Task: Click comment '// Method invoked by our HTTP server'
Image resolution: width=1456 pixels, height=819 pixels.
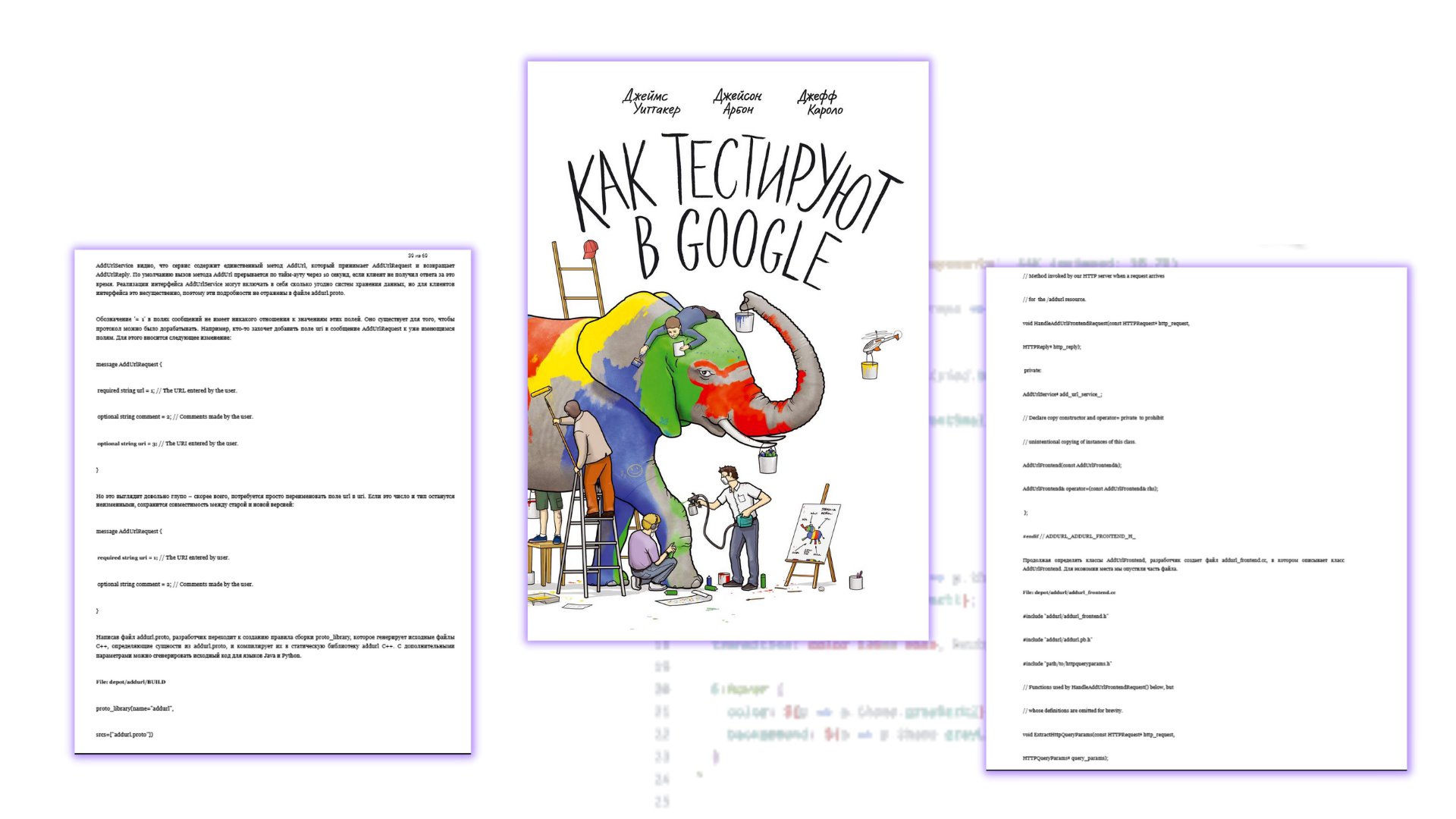Action: 1094,276
